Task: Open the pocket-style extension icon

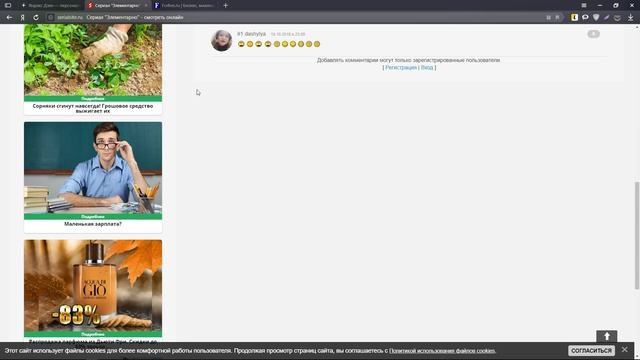Action: [618, 18]
